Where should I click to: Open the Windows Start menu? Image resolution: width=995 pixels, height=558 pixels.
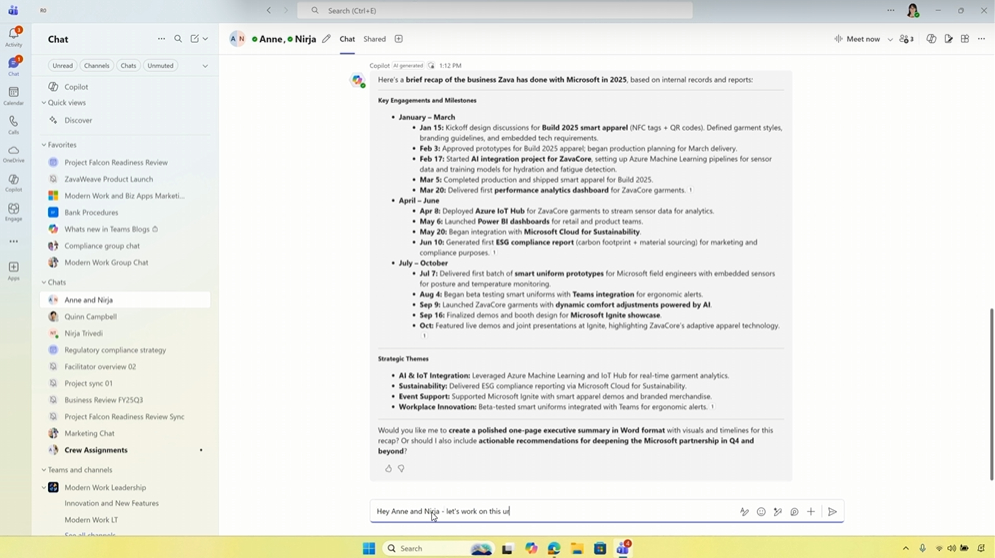coord(369,548)
